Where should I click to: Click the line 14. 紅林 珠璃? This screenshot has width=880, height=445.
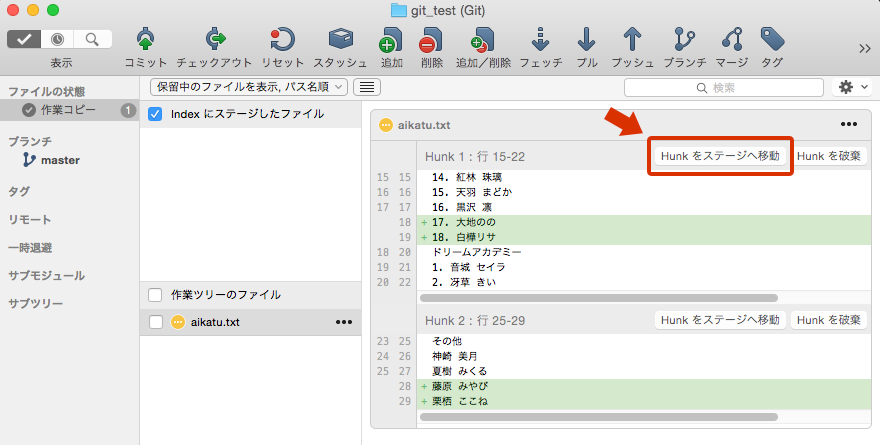click(467, 177)
